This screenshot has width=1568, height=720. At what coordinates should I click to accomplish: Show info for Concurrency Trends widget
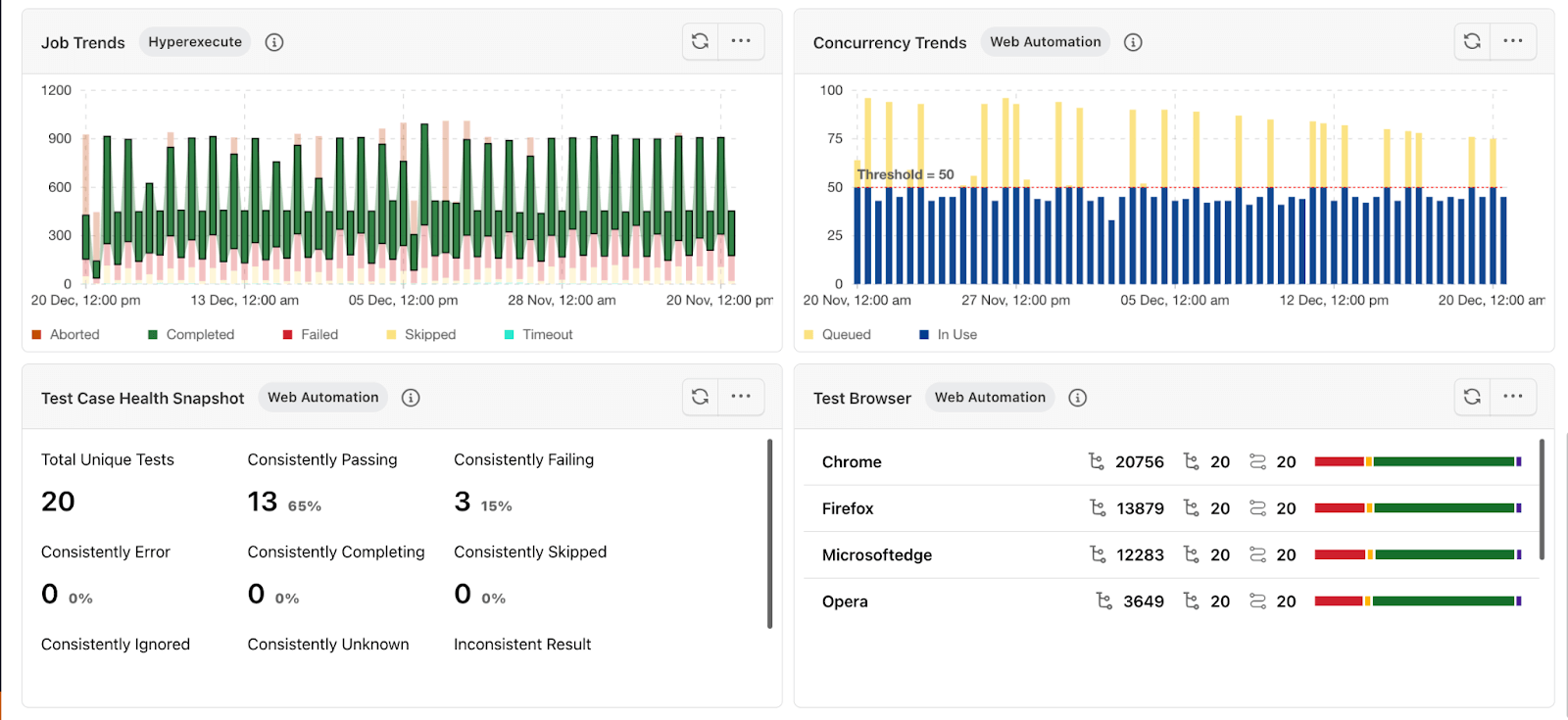tap(1133, 42)
